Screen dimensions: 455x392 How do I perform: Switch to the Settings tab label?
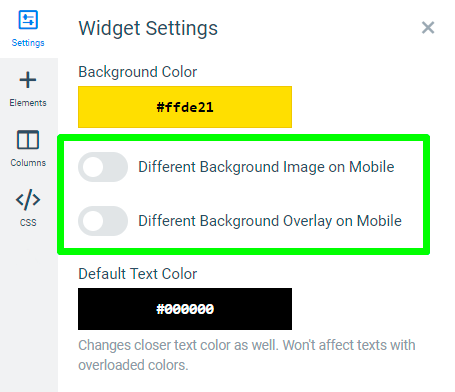[28, 43]
